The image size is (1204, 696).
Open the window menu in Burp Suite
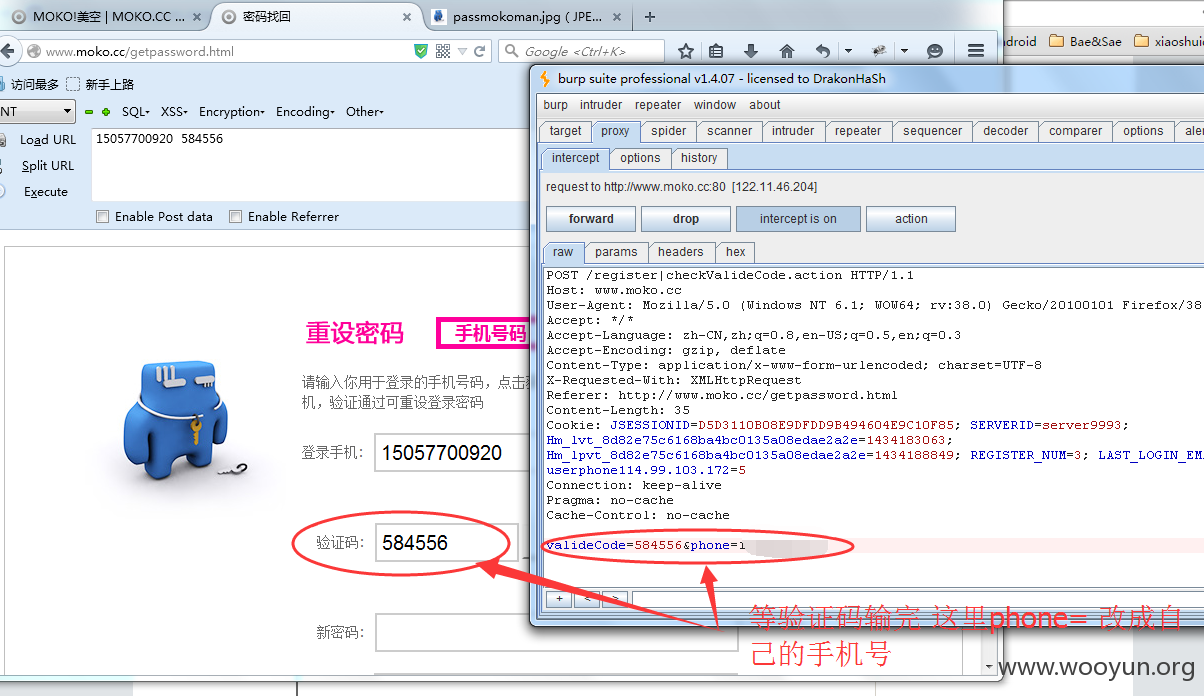coord(715,105)
